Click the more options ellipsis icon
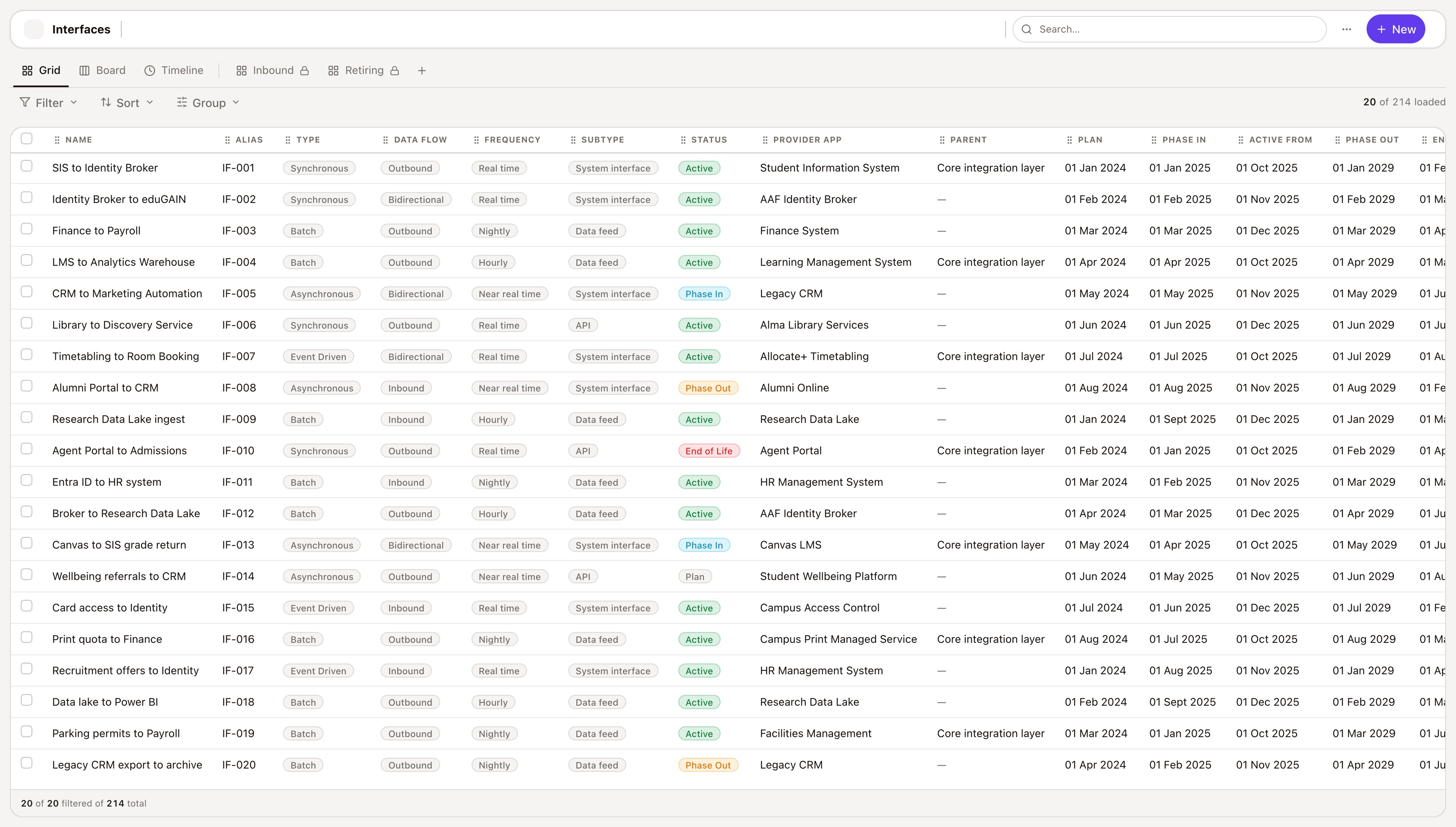The height and width of the screenshot is (827, 1456). click(1346, 29)
